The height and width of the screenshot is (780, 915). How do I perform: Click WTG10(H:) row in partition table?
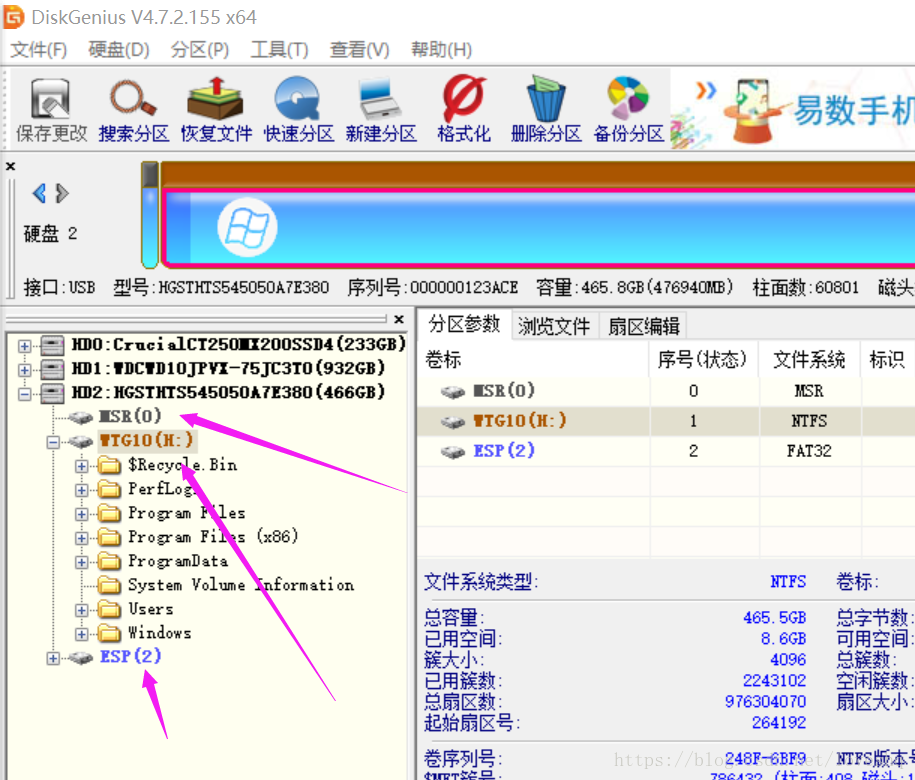[666, 421]
